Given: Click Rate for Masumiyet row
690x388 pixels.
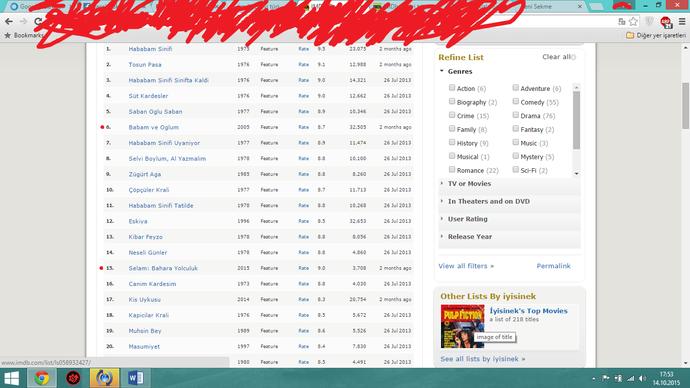Looking at the screenshot, I should tap(303, 347).
